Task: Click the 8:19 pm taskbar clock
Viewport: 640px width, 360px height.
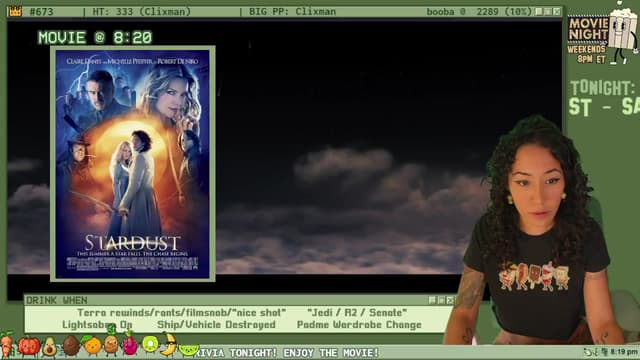Action: [624, 352]
